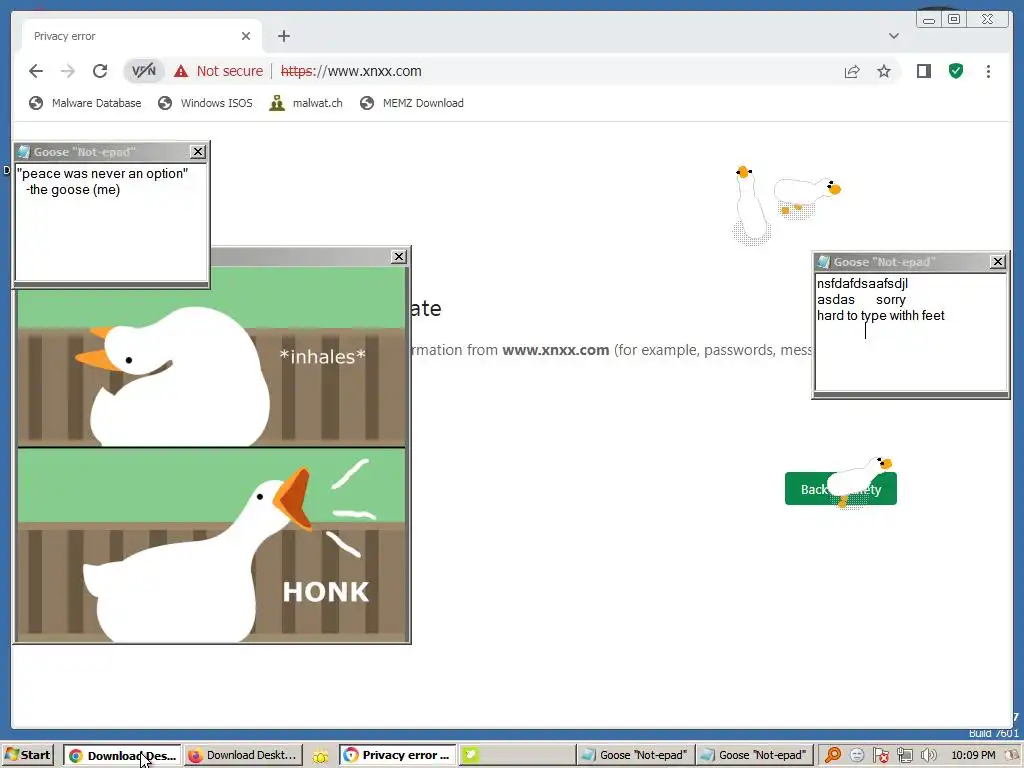Click the round face tray icon
The width and height of the screenshot is (1024, 768).
click(x=857, y=756)
